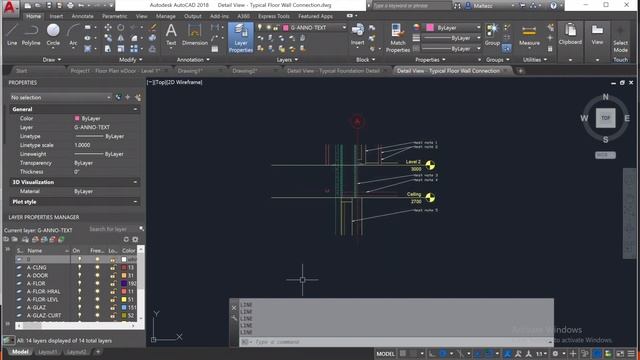Open the Manage ribbon tab

click(x=166, y=16)
